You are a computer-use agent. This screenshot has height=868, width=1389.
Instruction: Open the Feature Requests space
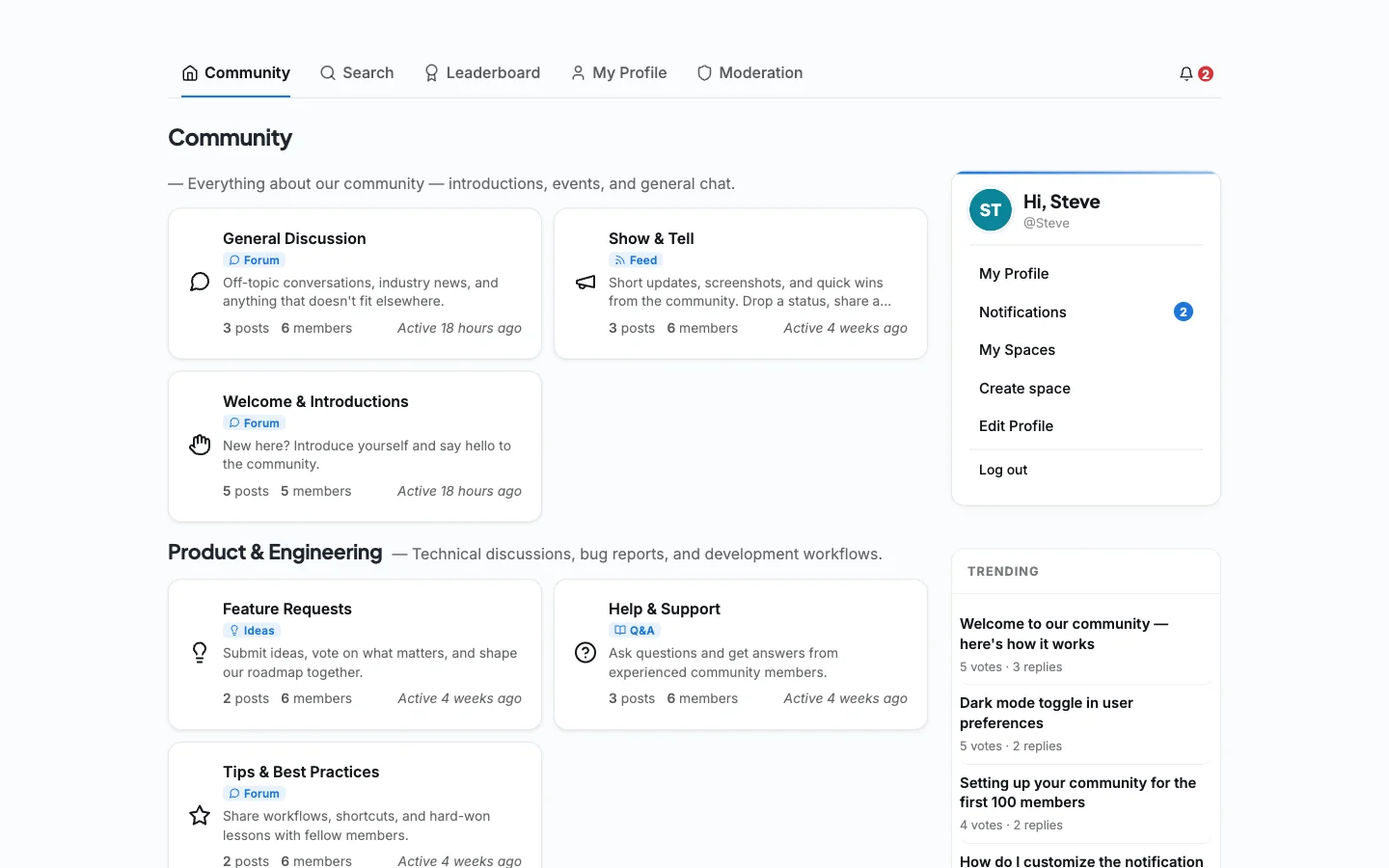click(x=287, y=609)
